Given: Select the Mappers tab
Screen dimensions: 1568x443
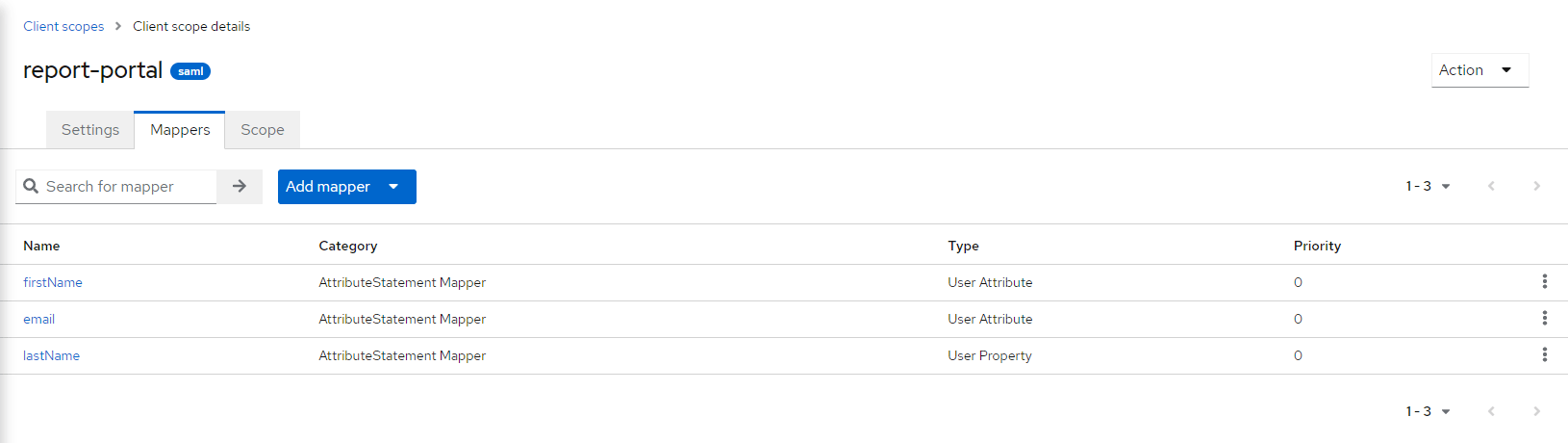Looking at the screenshot, I should tap(180, 130).
